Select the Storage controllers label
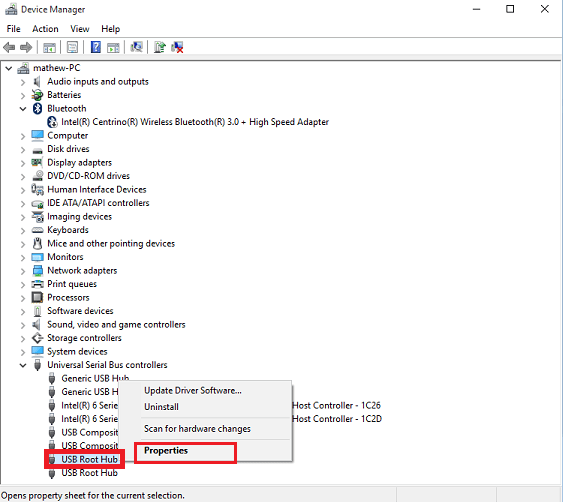 (x=84, y=338)
